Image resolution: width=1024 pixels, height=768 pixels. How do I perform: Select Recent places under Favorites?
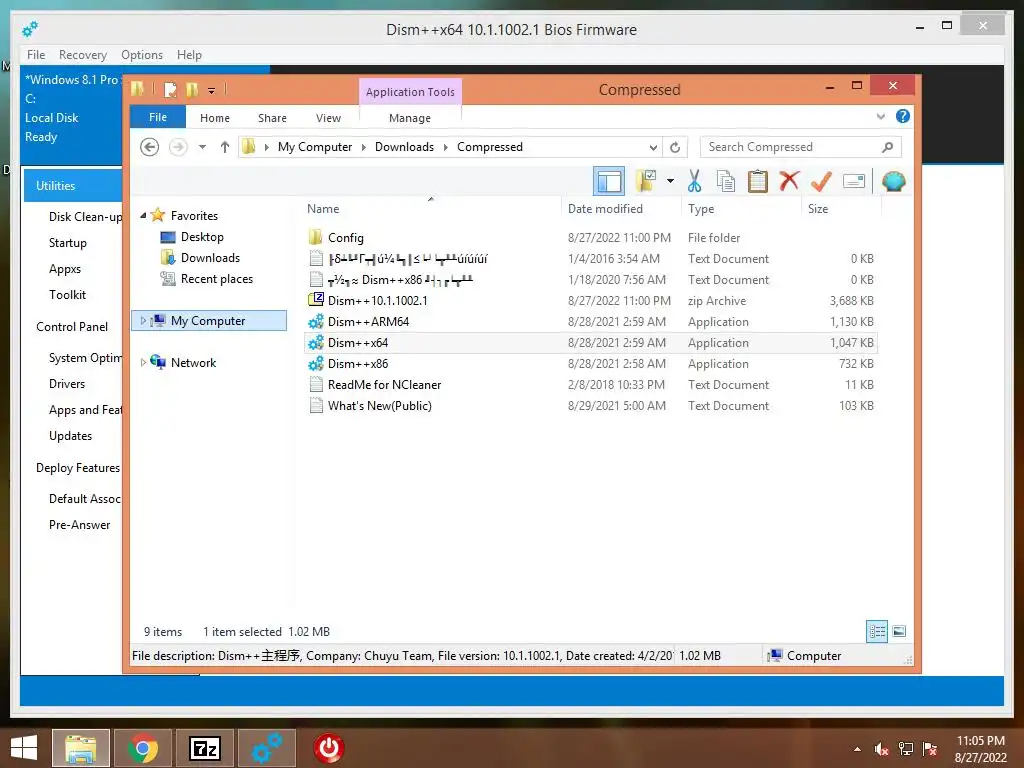[217, 279]
